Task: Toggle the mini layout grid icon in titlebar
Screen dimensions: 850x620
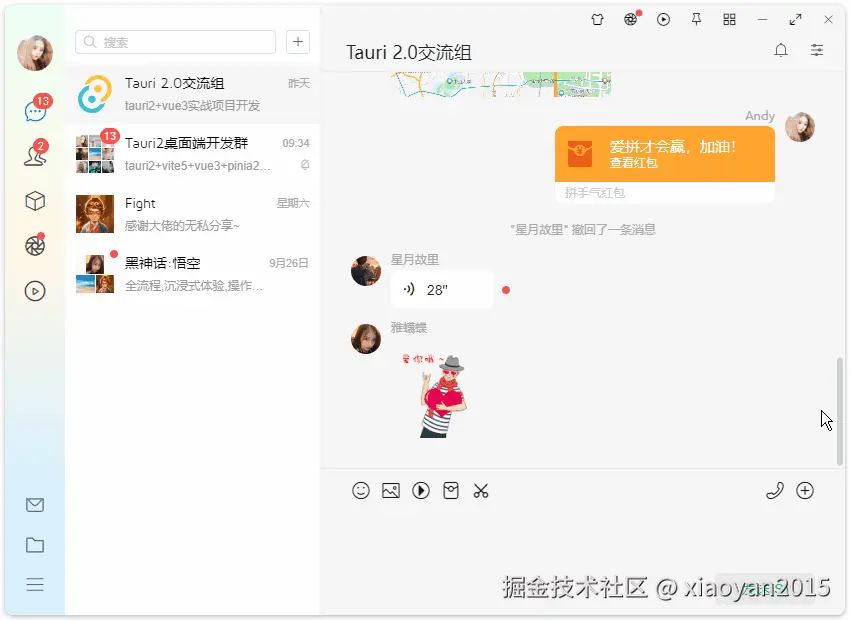Action: coord(729,19)
